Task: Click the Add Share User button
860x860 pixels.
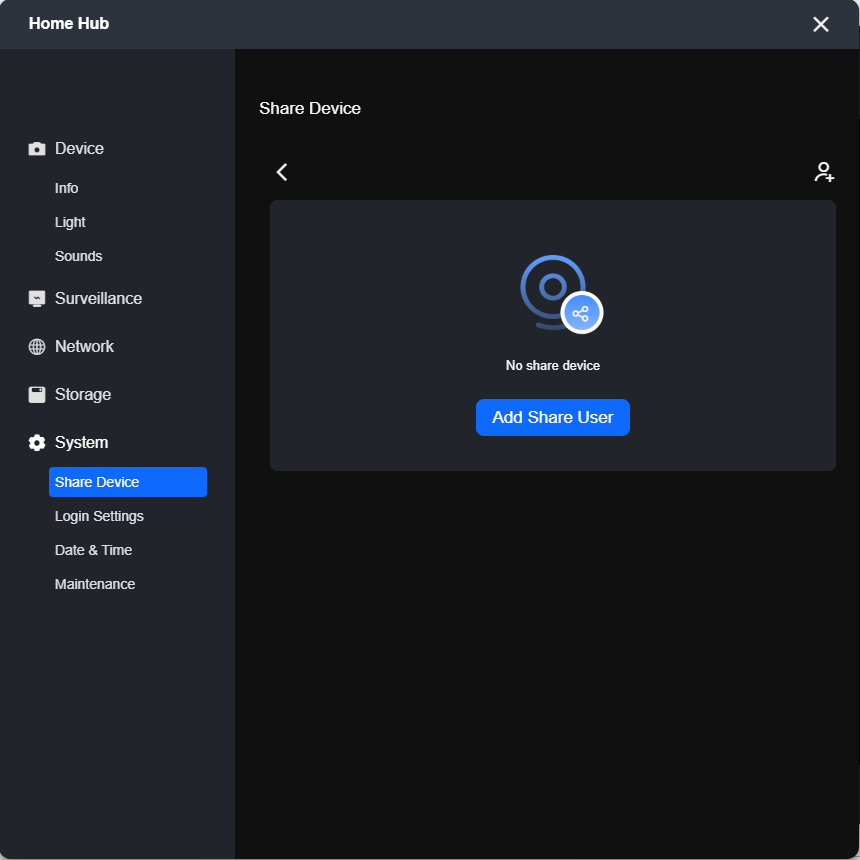Action: [x=553, y=417]
